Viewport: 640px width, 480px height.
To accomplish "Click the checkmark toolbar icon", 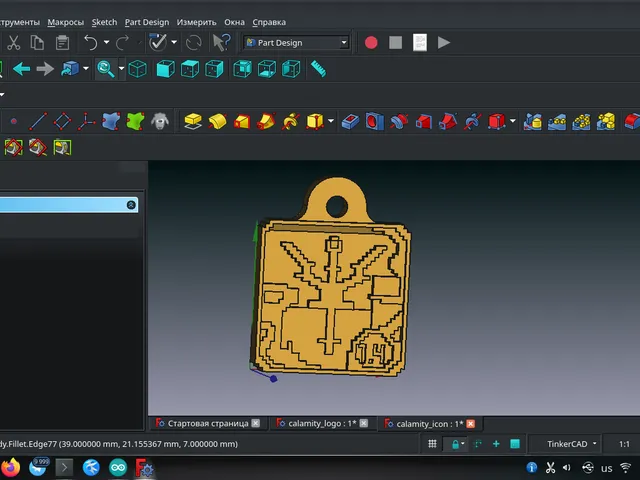I will click(x=158, y=42).
